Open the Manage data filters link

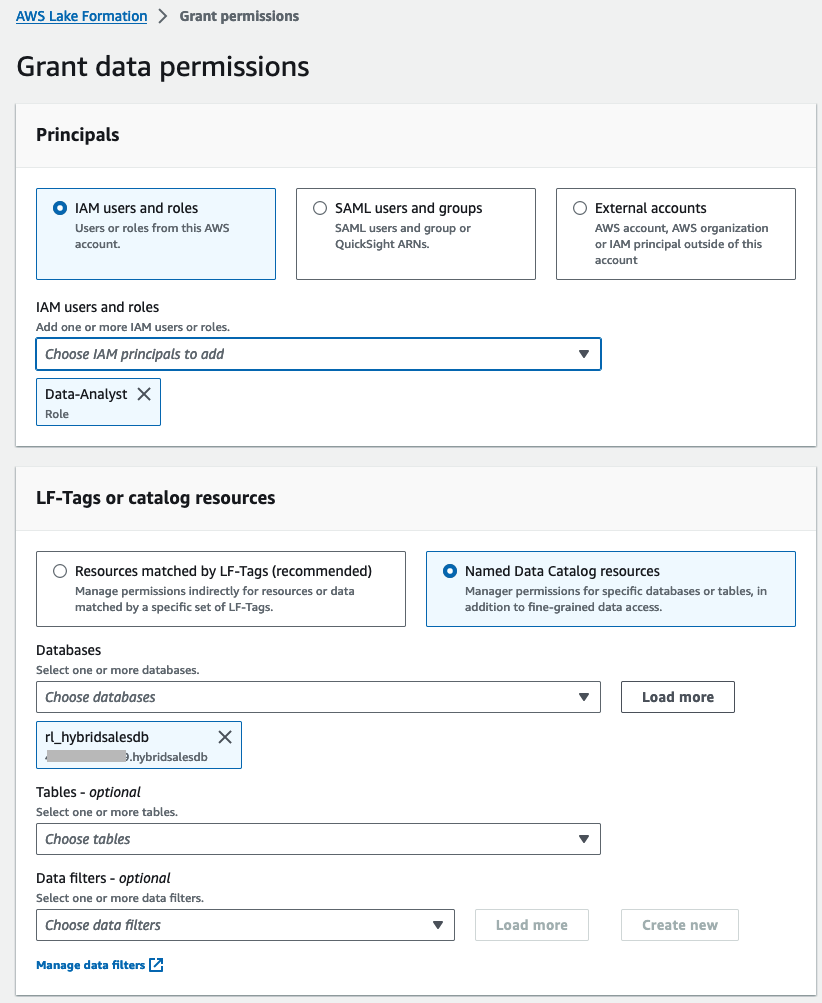[x=90, y=965]
